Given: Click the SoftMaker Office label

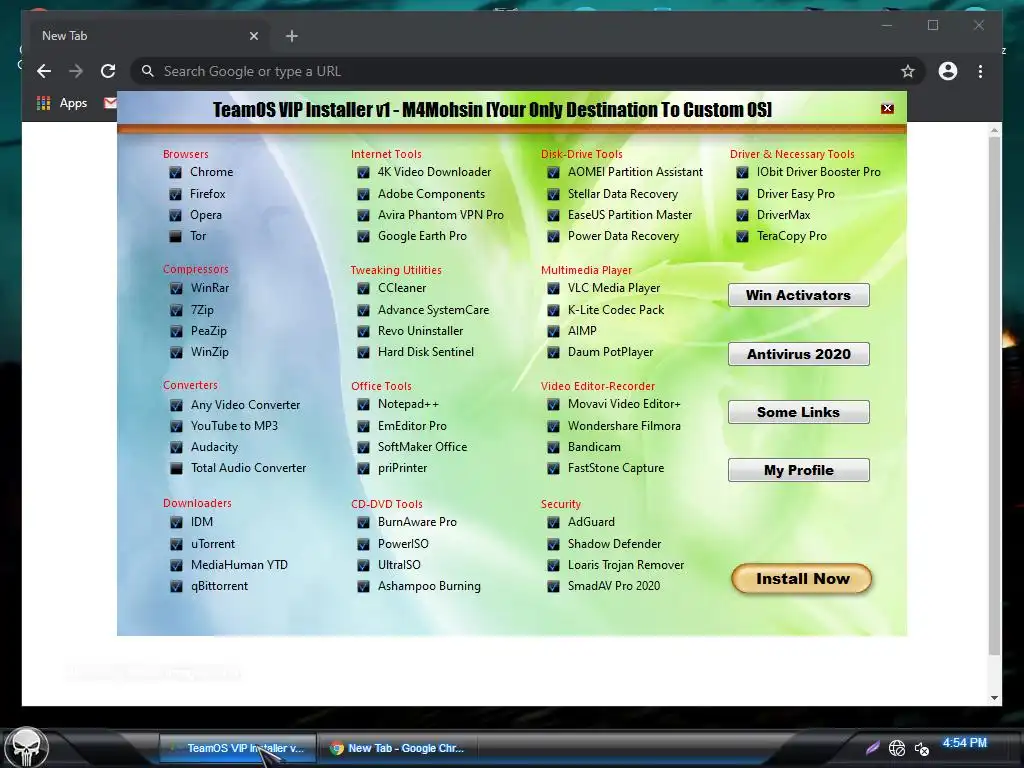Looking at the screenshot, I should (422, 447).
